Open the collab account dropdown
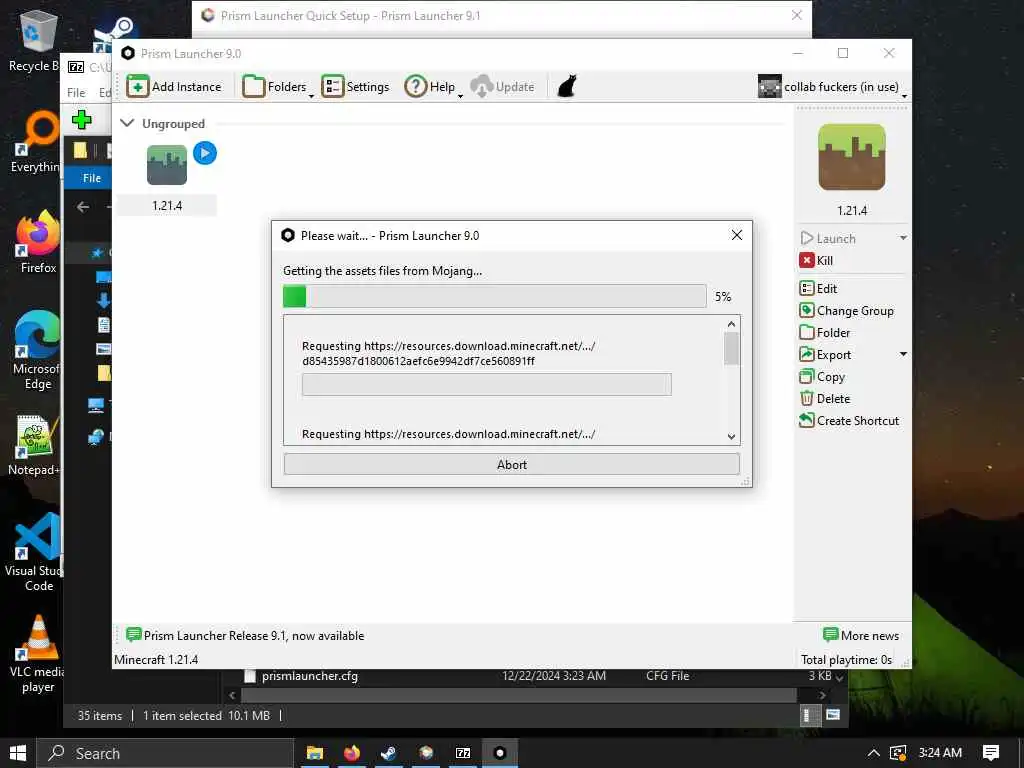Image resolution: width=1024 pixels, height=768 pixels. click(x=833, y=87)
